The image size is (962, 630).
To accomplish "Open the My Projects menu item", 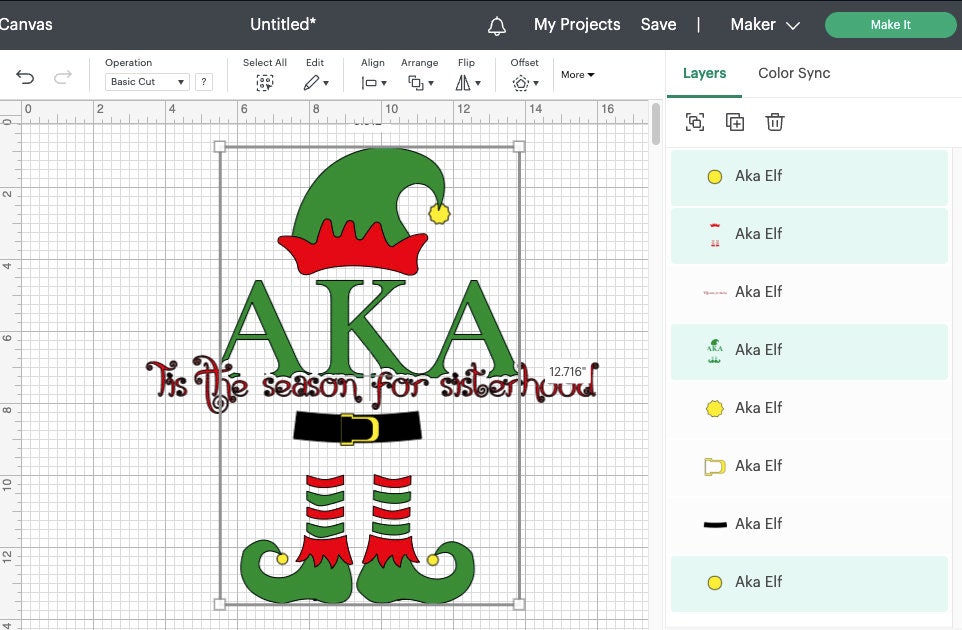I will tap(577, 23).
